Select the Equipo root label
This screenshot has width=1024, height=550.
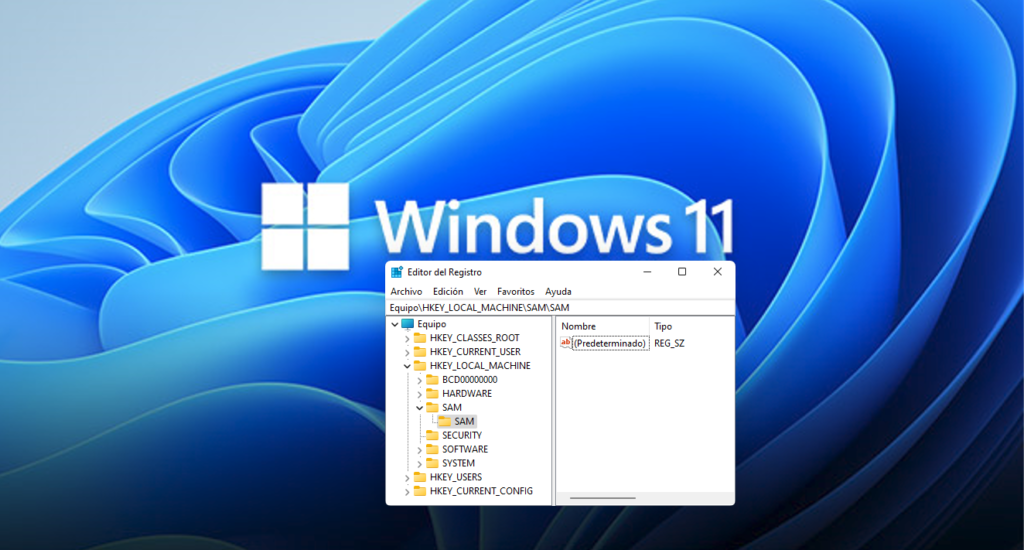(x=432, y=324)
